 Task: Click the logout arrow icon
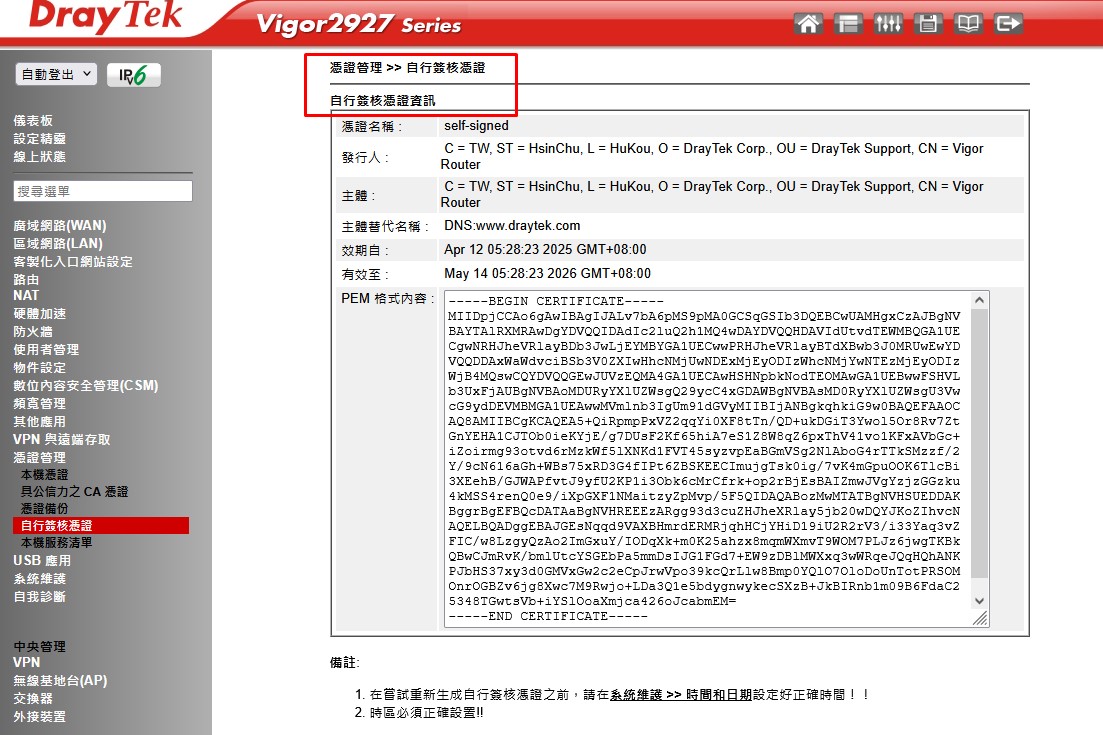coord(1009,24)
